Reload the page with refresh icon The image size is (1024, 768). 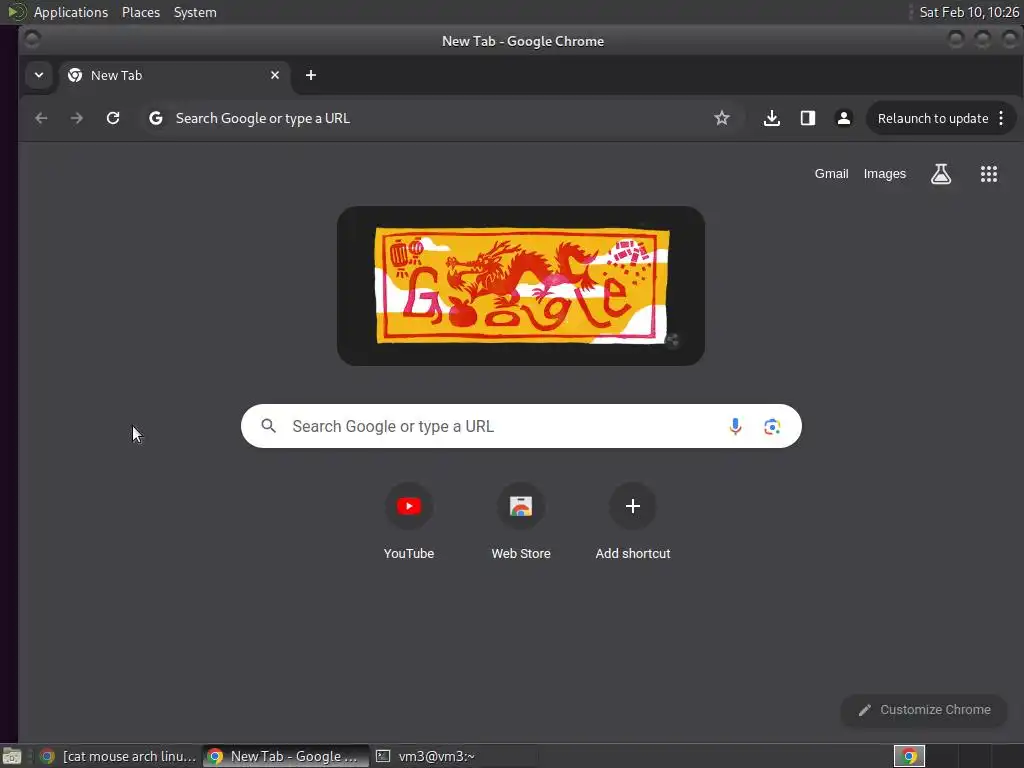coord(113,118)
